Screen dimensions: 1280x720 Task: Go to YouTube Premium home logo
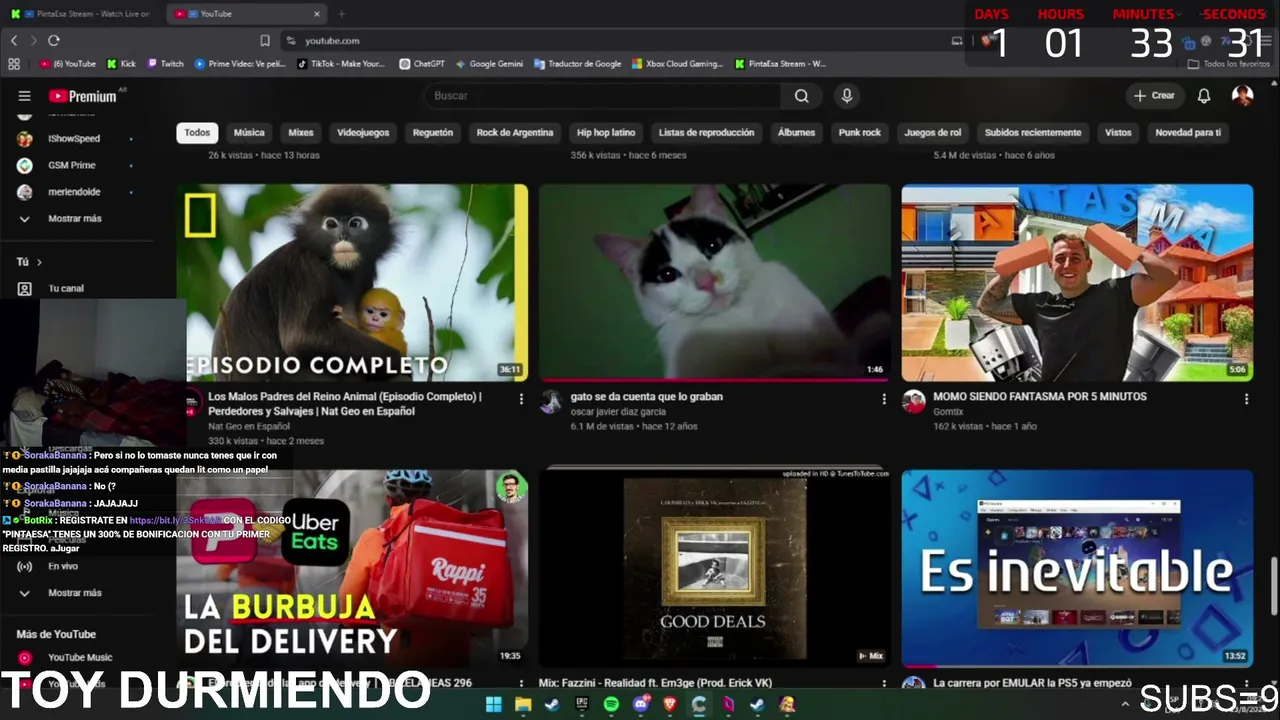pyautogui.click(x=82, y=96)
